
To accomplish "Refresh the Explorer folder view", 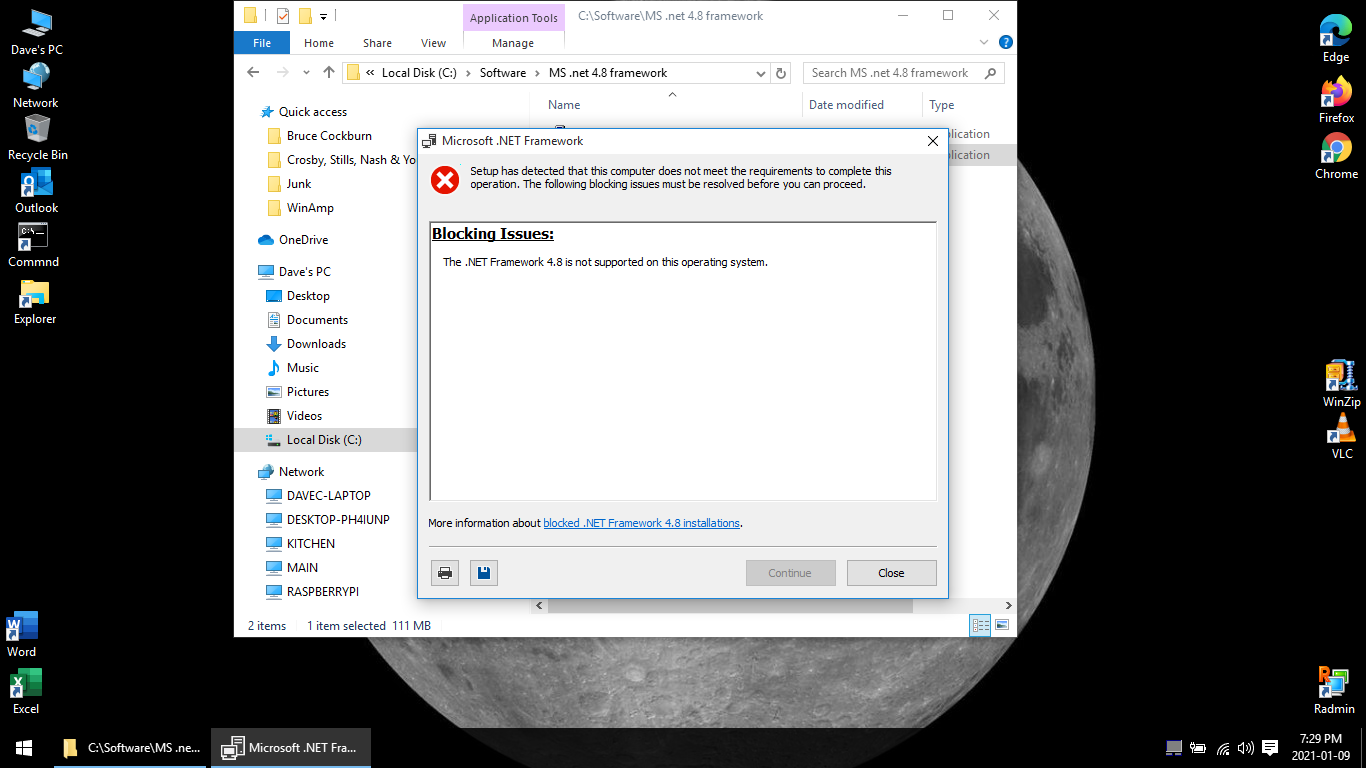I will coord(782,73).
